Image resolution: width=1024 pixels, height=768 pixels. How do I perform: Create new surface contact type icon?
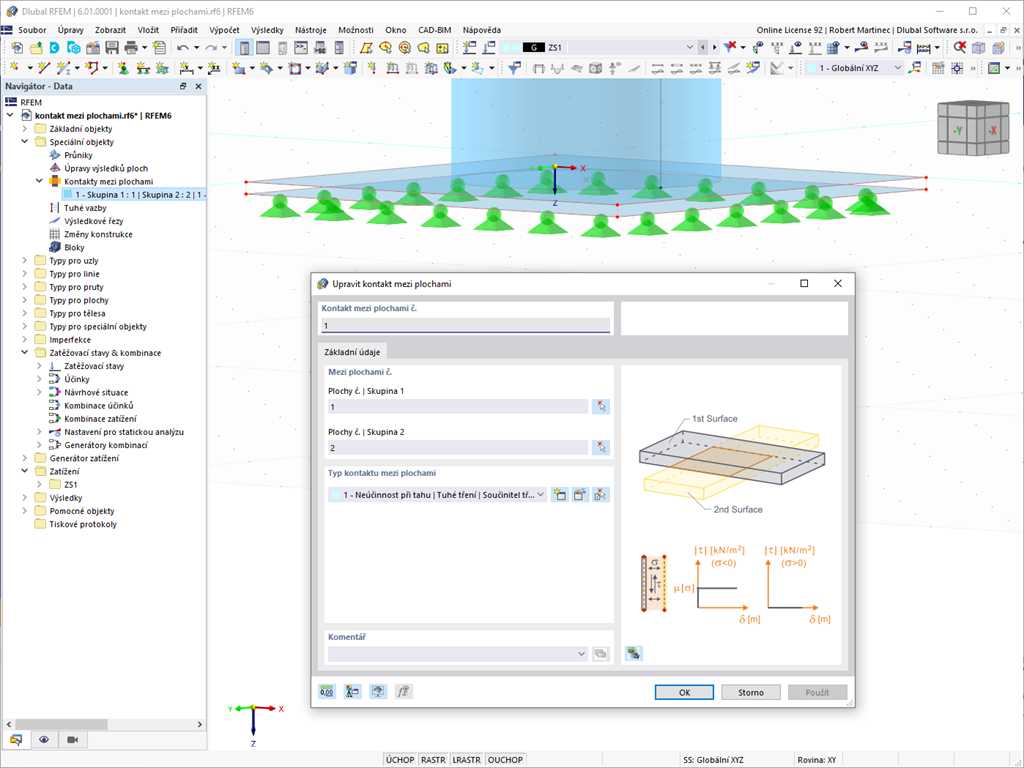point(560,494)
